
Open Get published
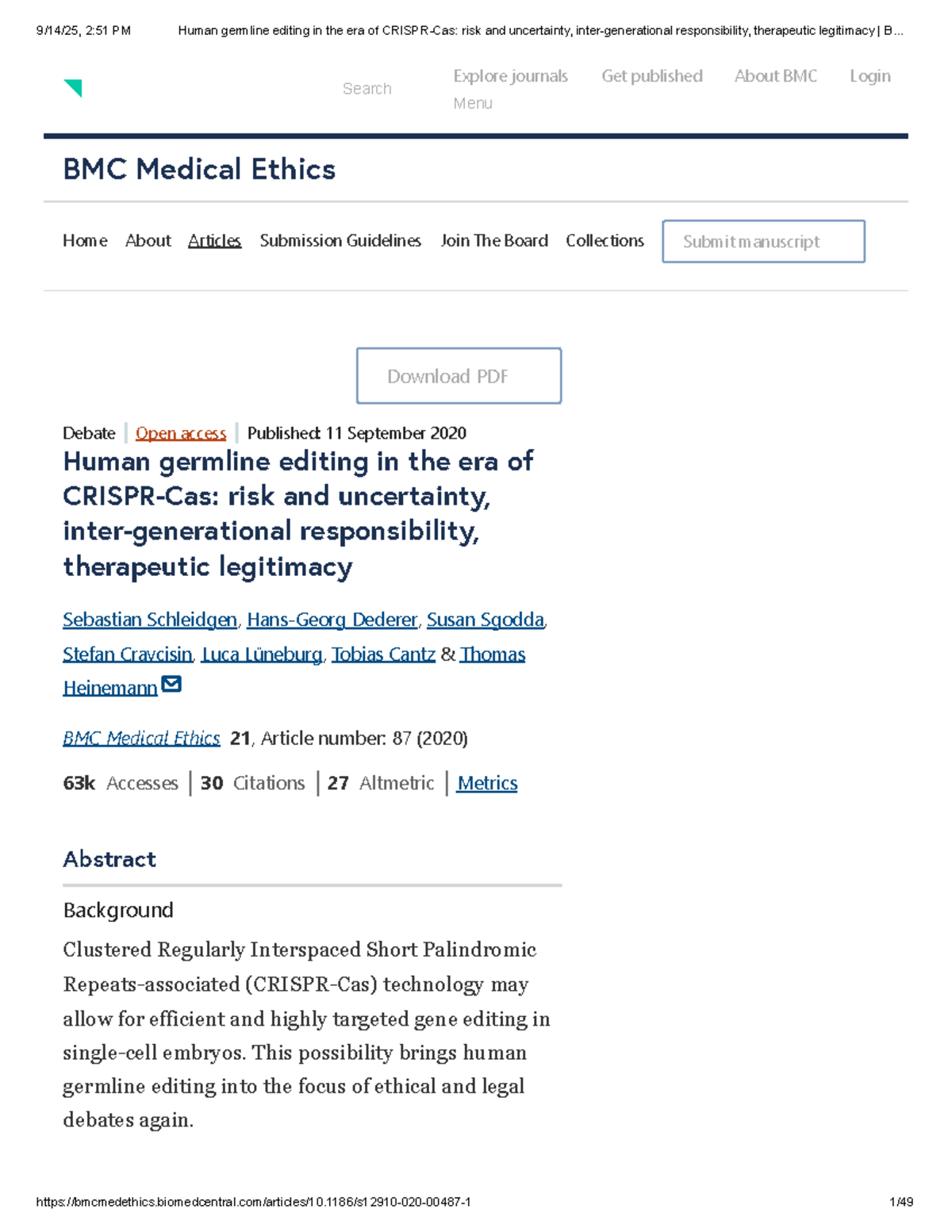651,75
